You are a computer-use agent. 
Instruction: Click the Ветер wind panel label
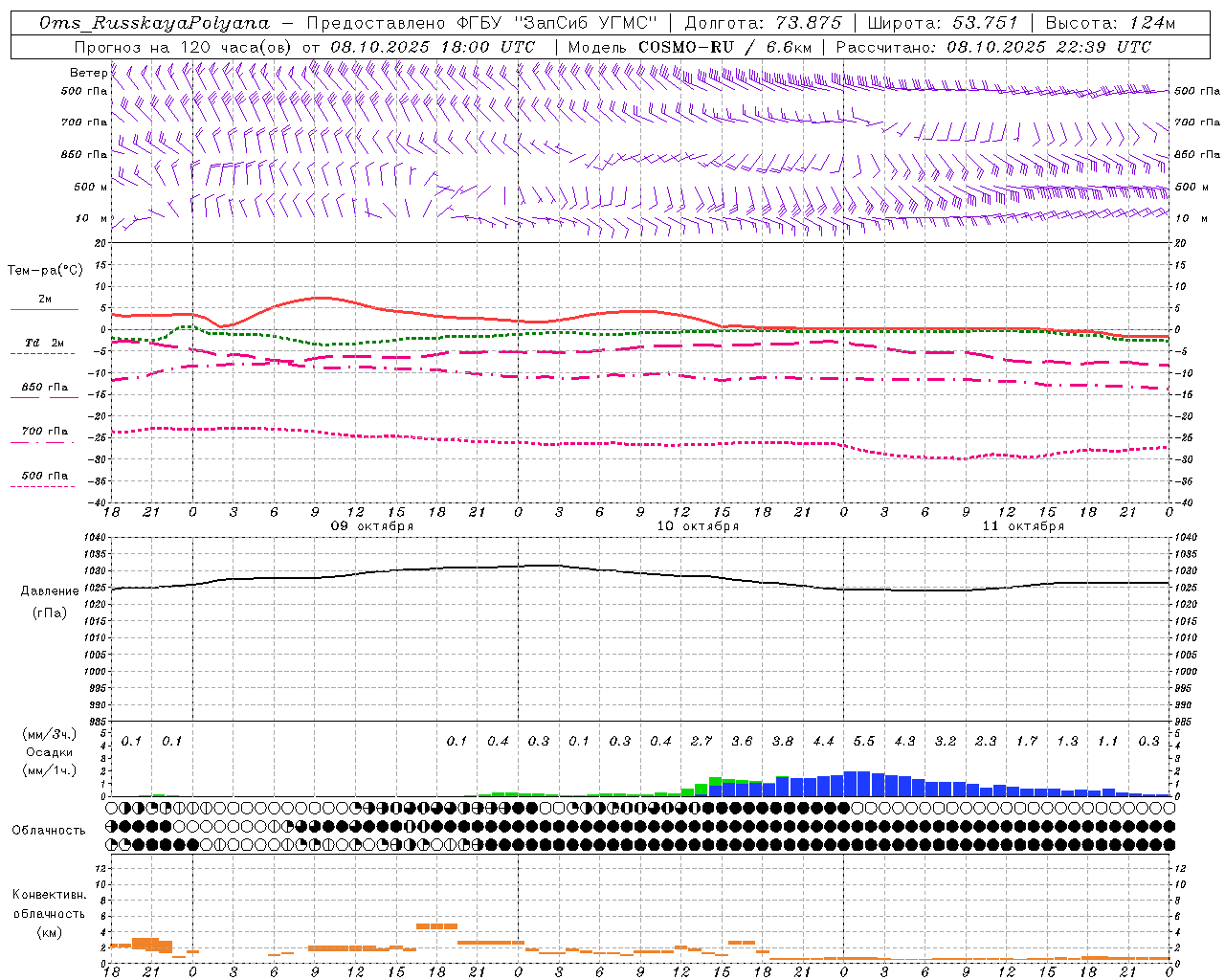pyautogui.click(x=88, y=73)
